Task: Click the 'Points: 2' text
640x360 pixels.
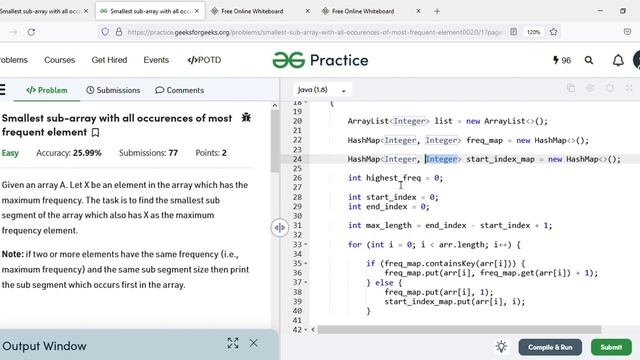Action: (211, 153)
